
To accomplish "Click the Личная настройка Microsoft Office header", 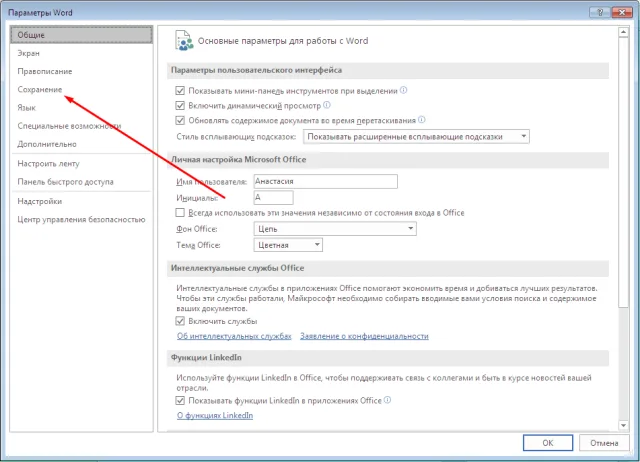I will (x=388, y=160).
